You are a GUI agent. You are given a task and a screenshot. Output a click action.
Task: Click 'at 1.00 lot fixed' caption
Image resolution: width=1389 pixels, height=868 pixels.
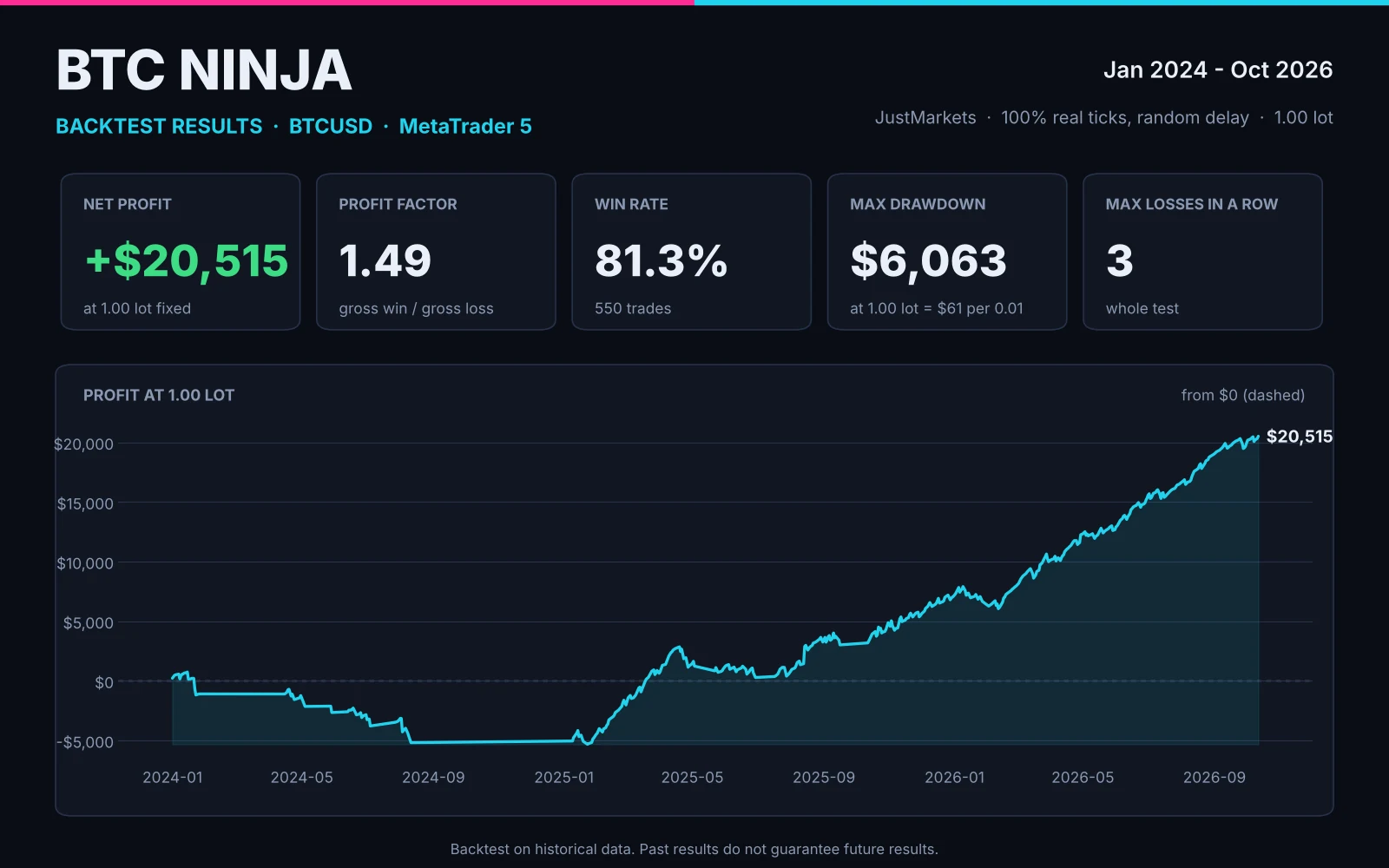click(x=137, y=308)
